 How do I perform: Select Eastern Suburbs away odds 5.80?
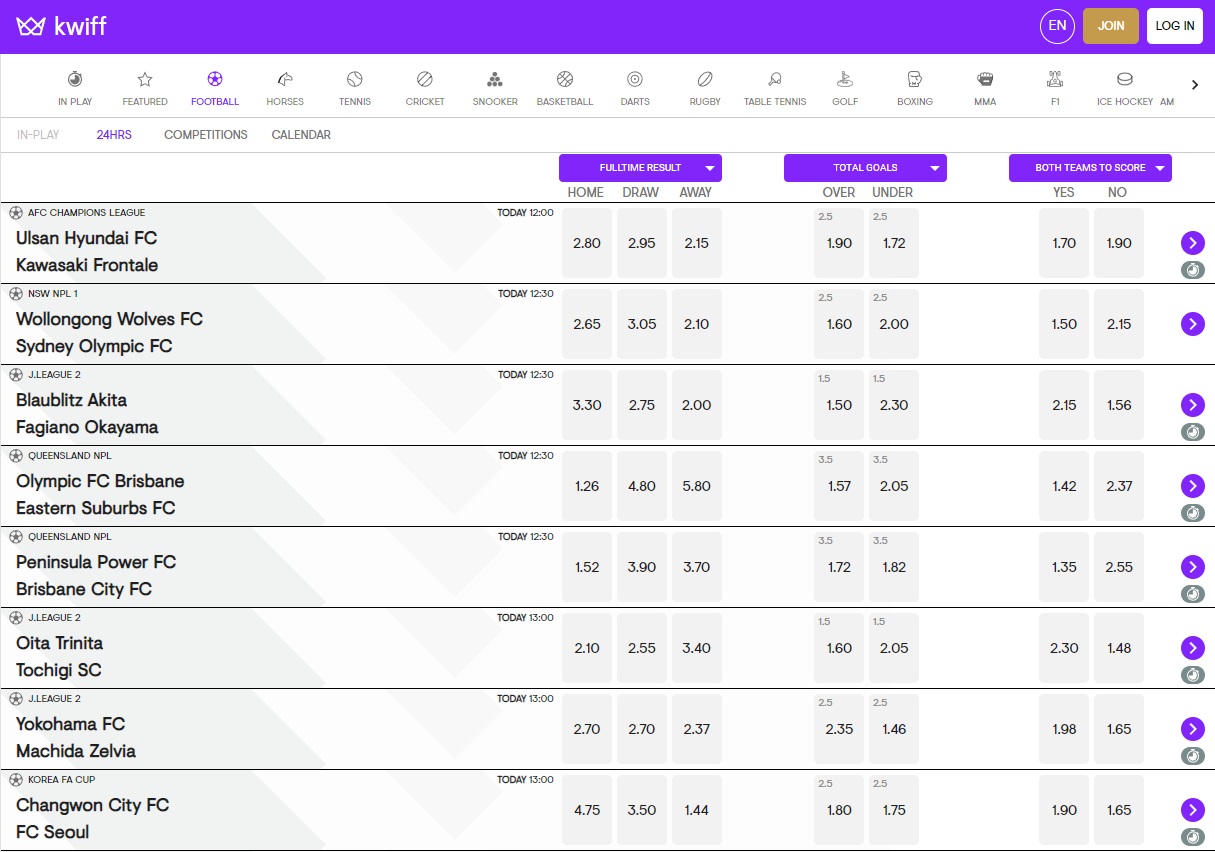pyautogui.click(x=697, y=486)
